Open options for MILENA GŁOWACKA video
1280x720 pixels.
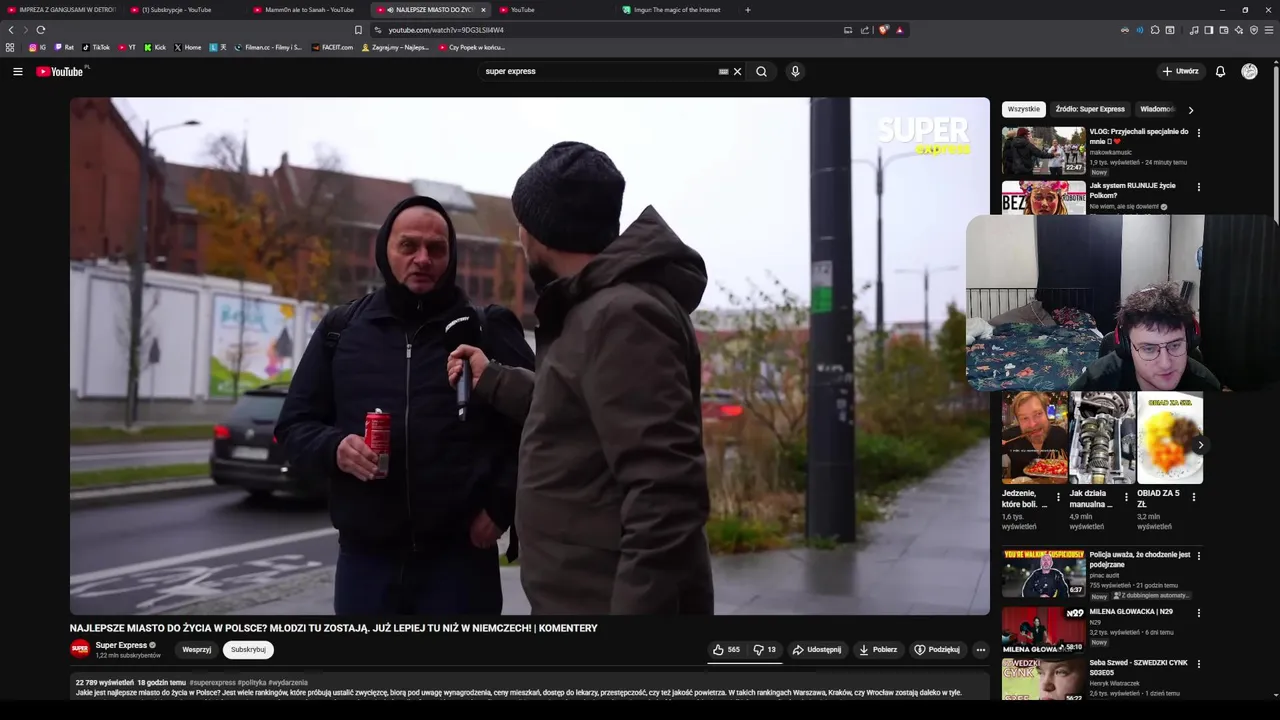coord(1199,612)
